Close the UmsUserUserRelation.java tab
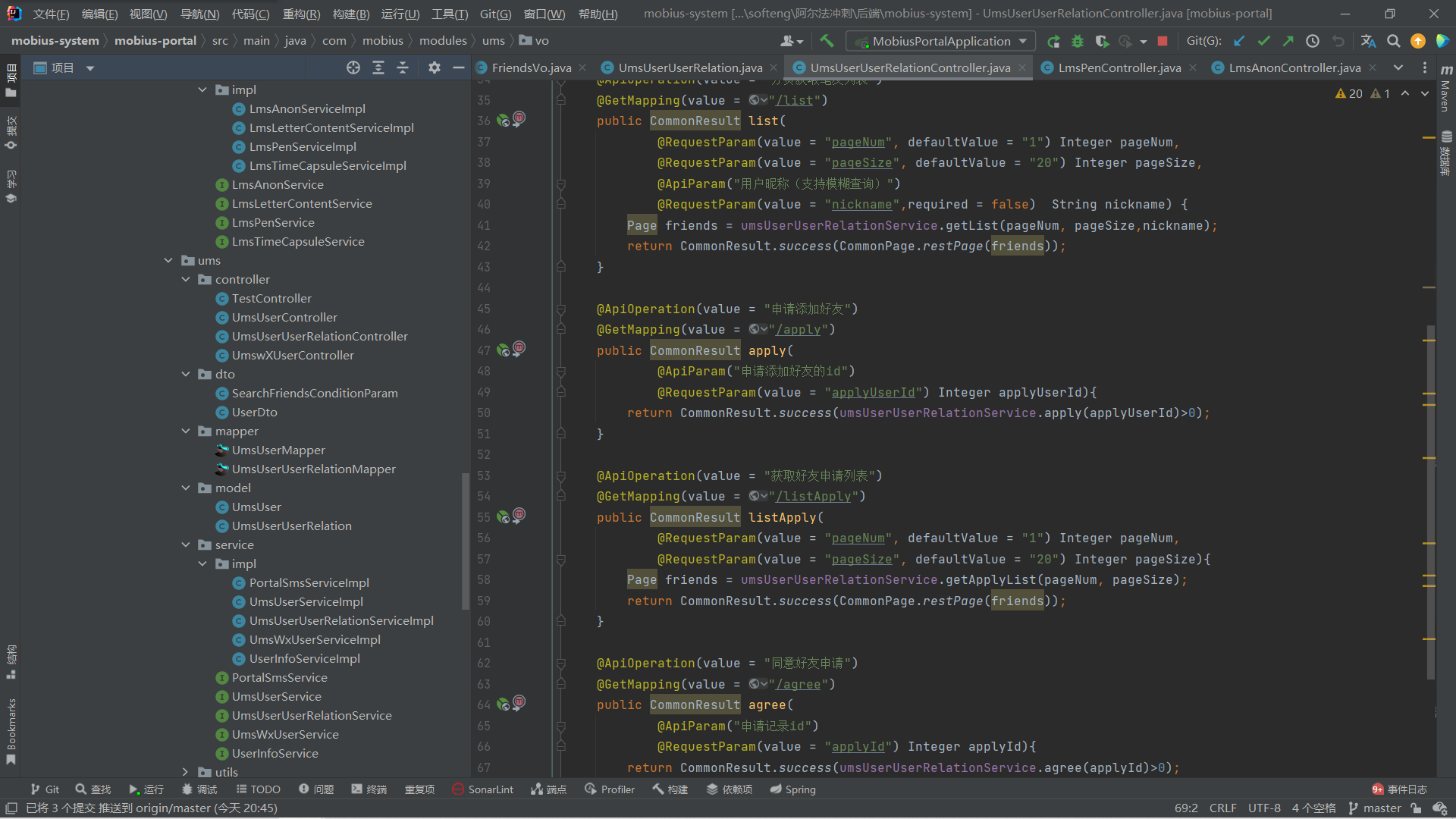Viewport: 1456px width, 819px height. coord(773,67)
